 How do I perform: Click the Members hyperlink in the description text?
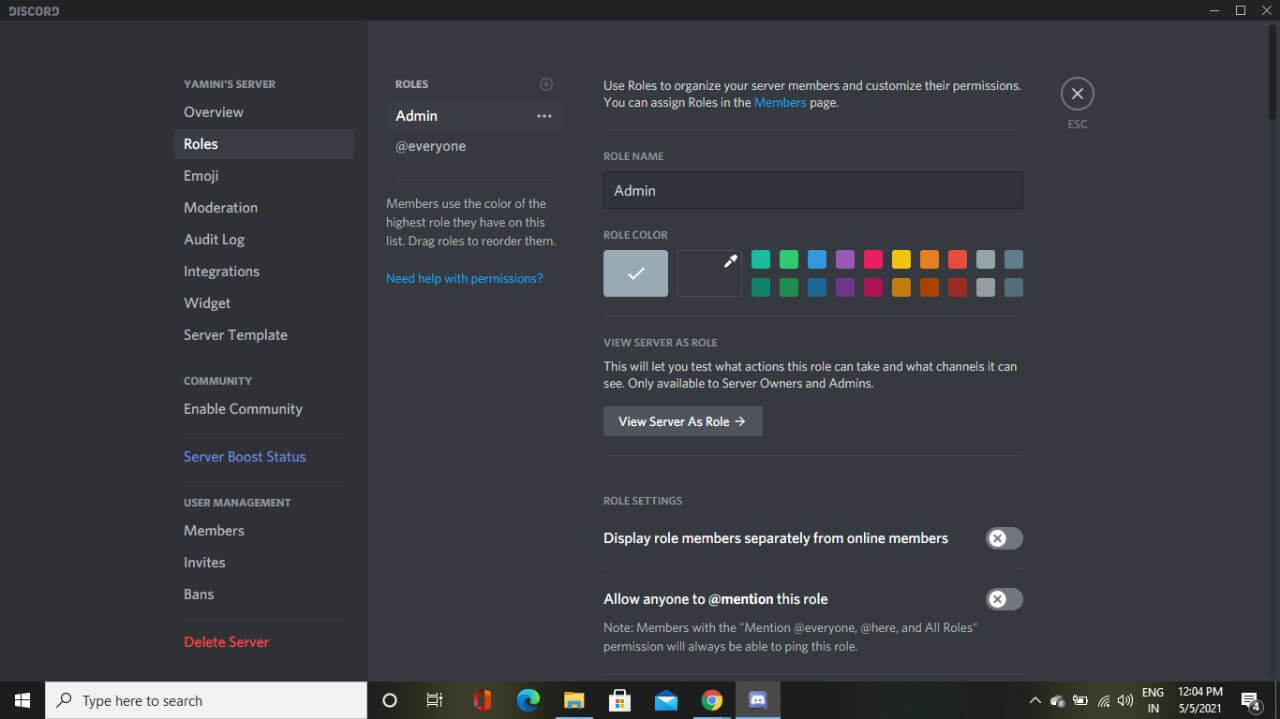pos(780,102)
